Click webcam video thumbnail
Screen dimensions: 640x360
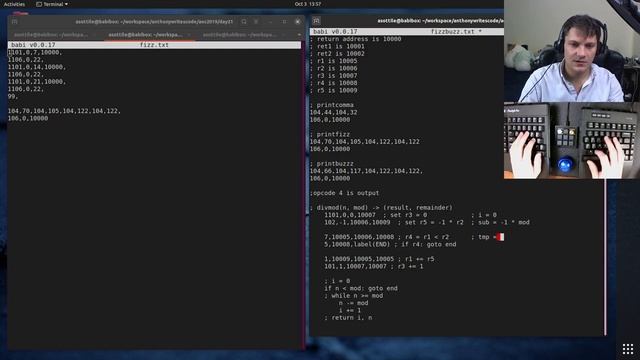point(572,51)
